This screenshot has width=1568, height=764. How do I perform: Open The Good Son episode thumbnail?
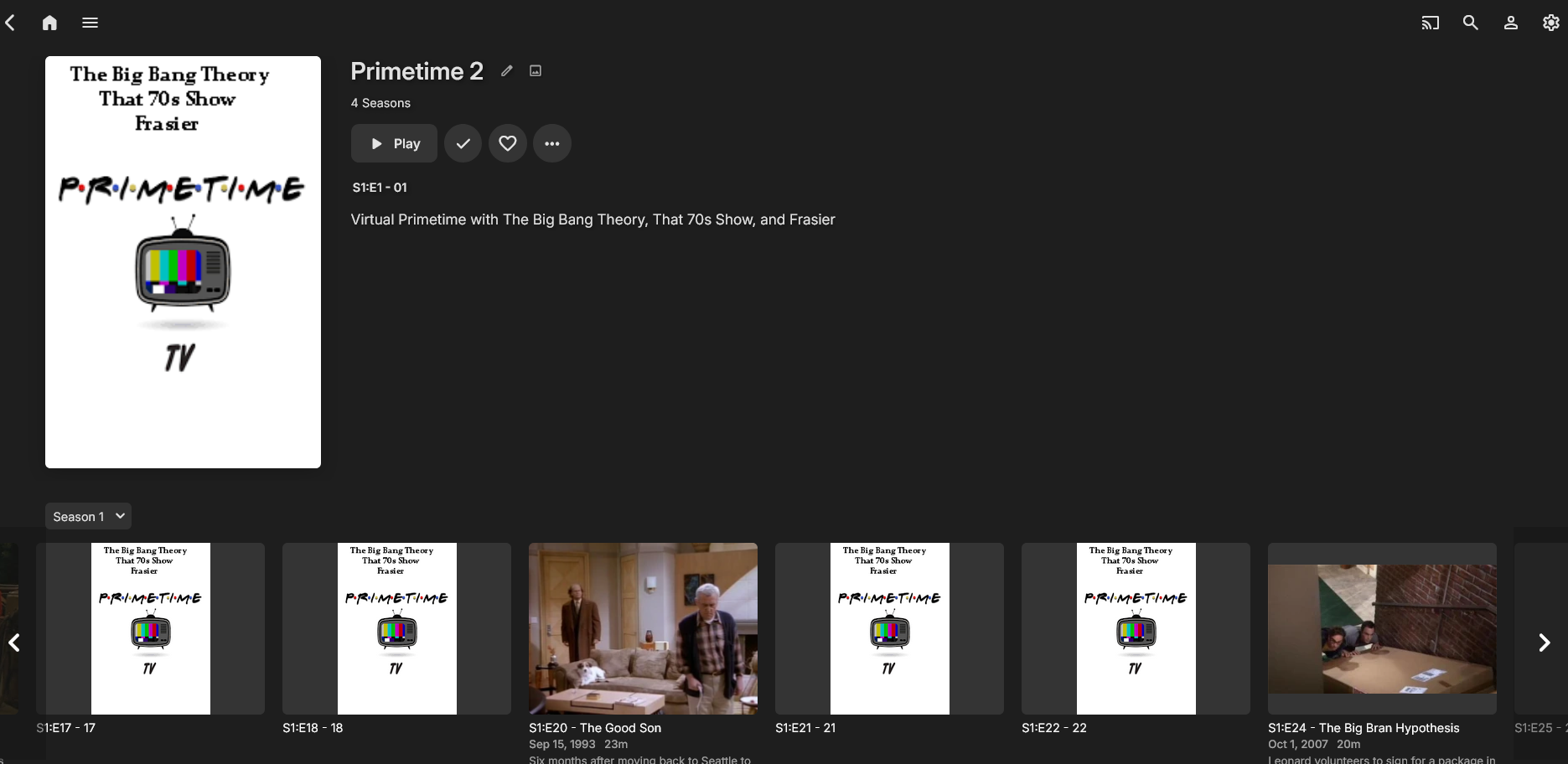tap(643, 628)
